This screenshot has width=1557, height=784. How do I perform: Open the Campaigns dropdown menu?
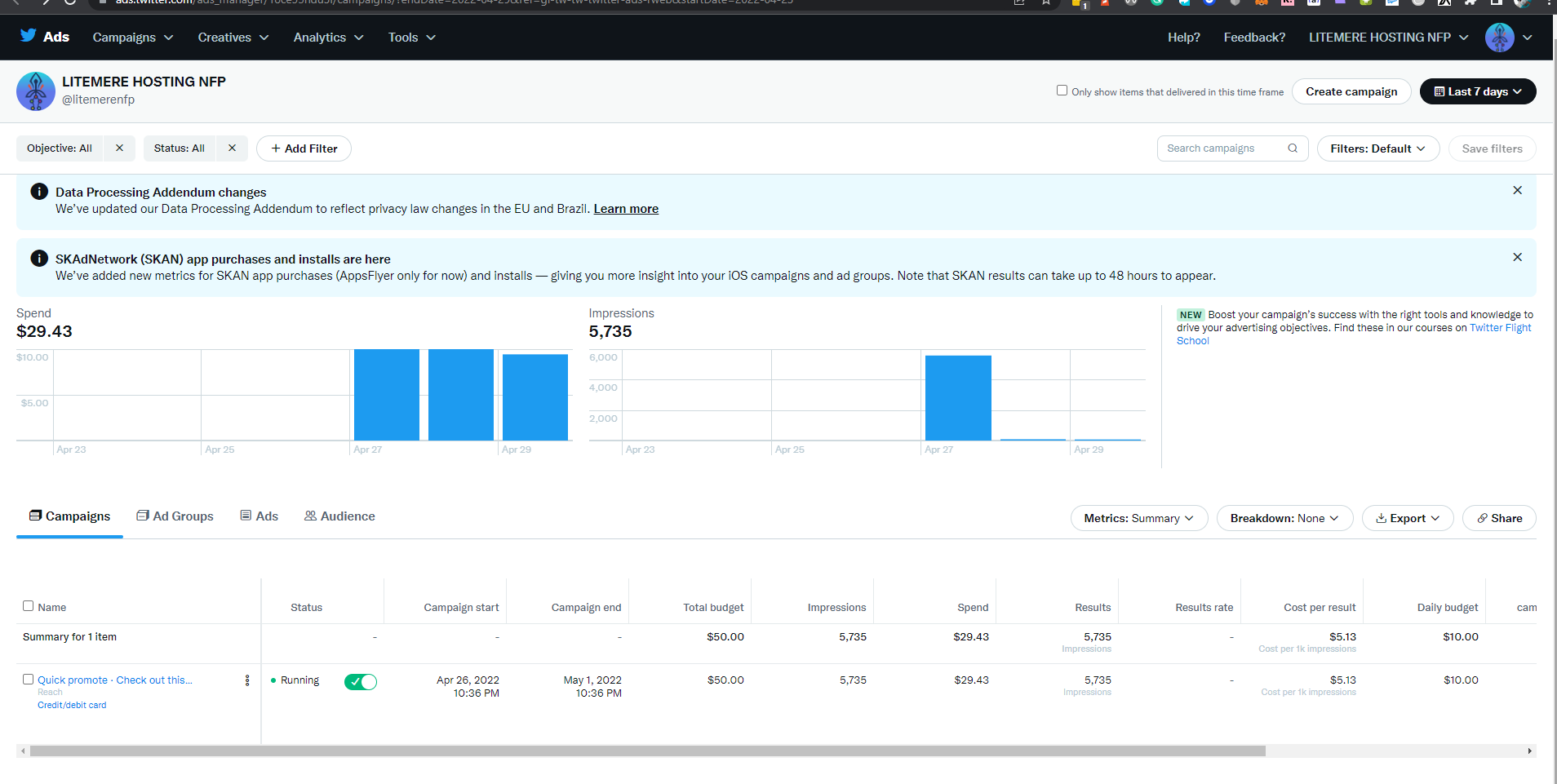133,38
